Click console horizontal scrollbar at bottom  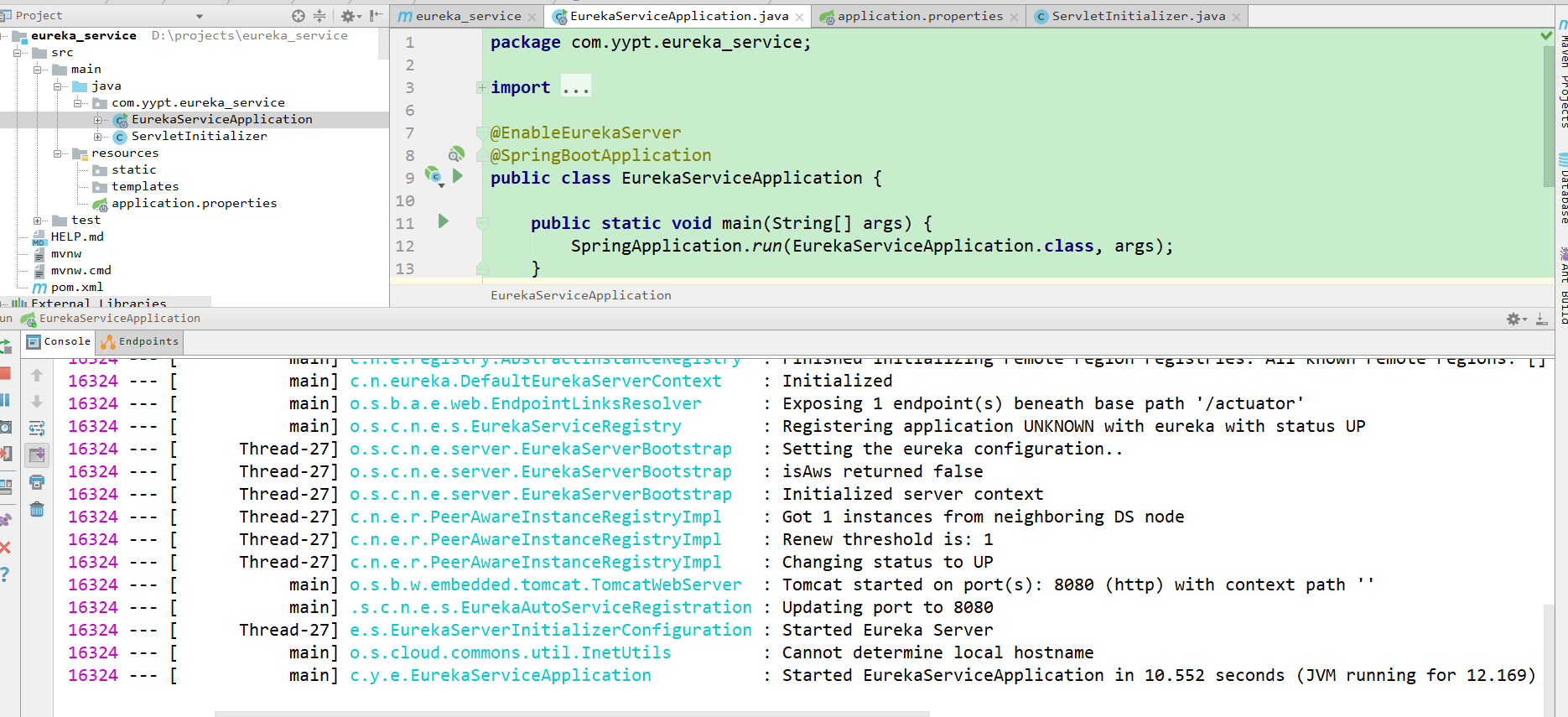[x=572, y=714]
